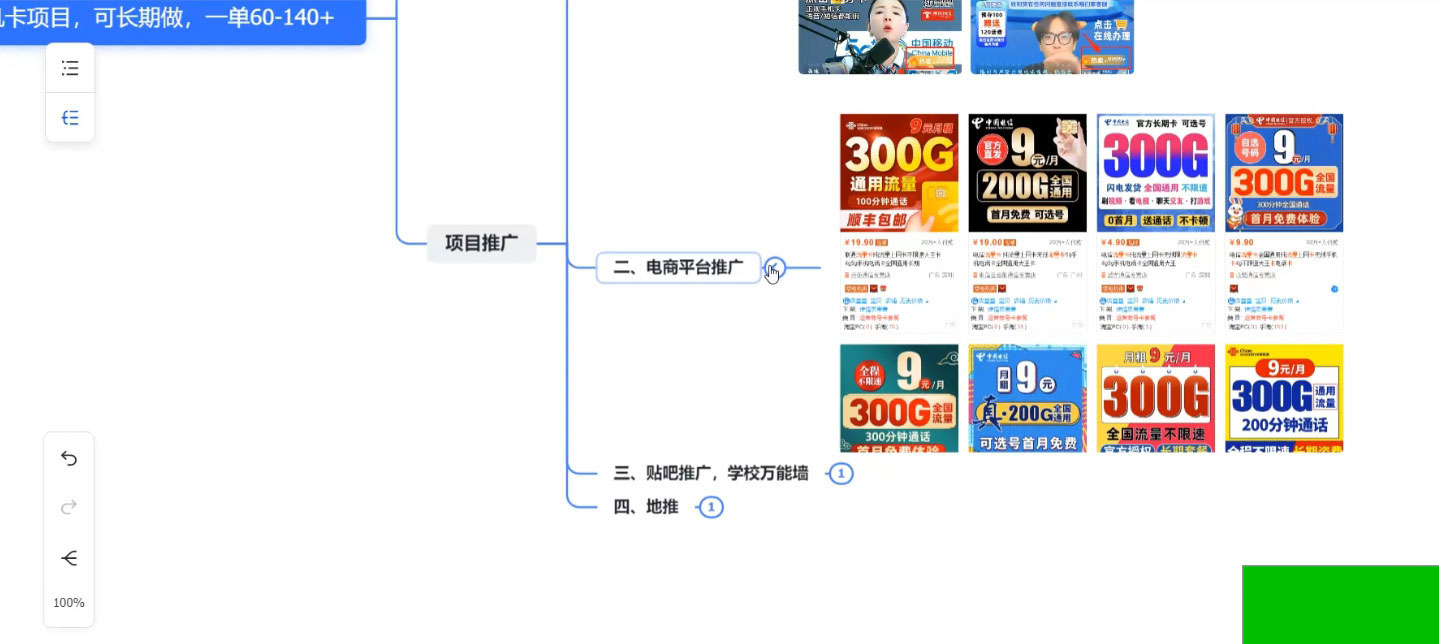Open the 100% zoom level control

click(x=69, y=603)
